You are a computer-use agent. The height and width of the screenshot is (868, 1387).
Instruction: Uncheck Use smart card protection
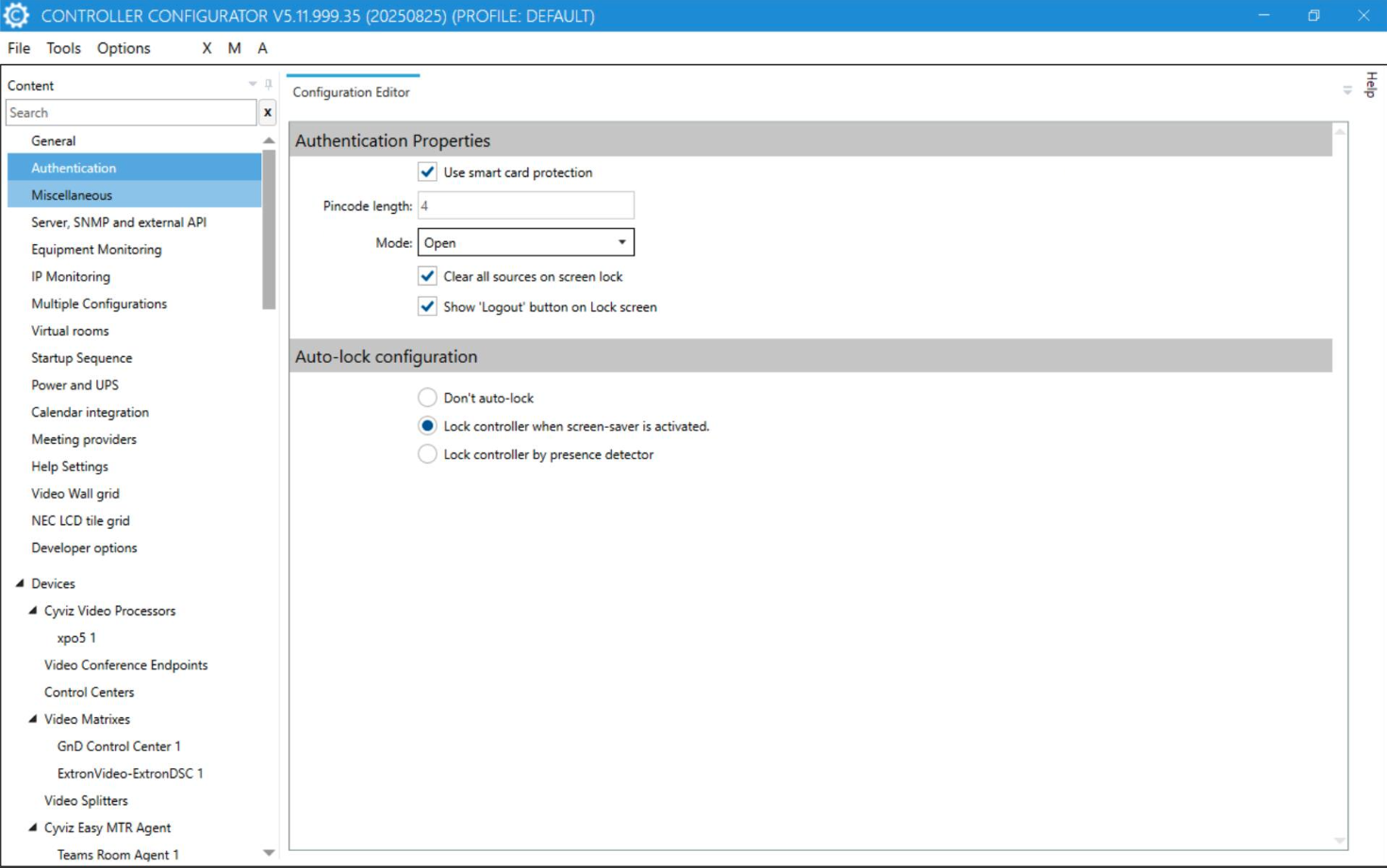coord(427,172)
